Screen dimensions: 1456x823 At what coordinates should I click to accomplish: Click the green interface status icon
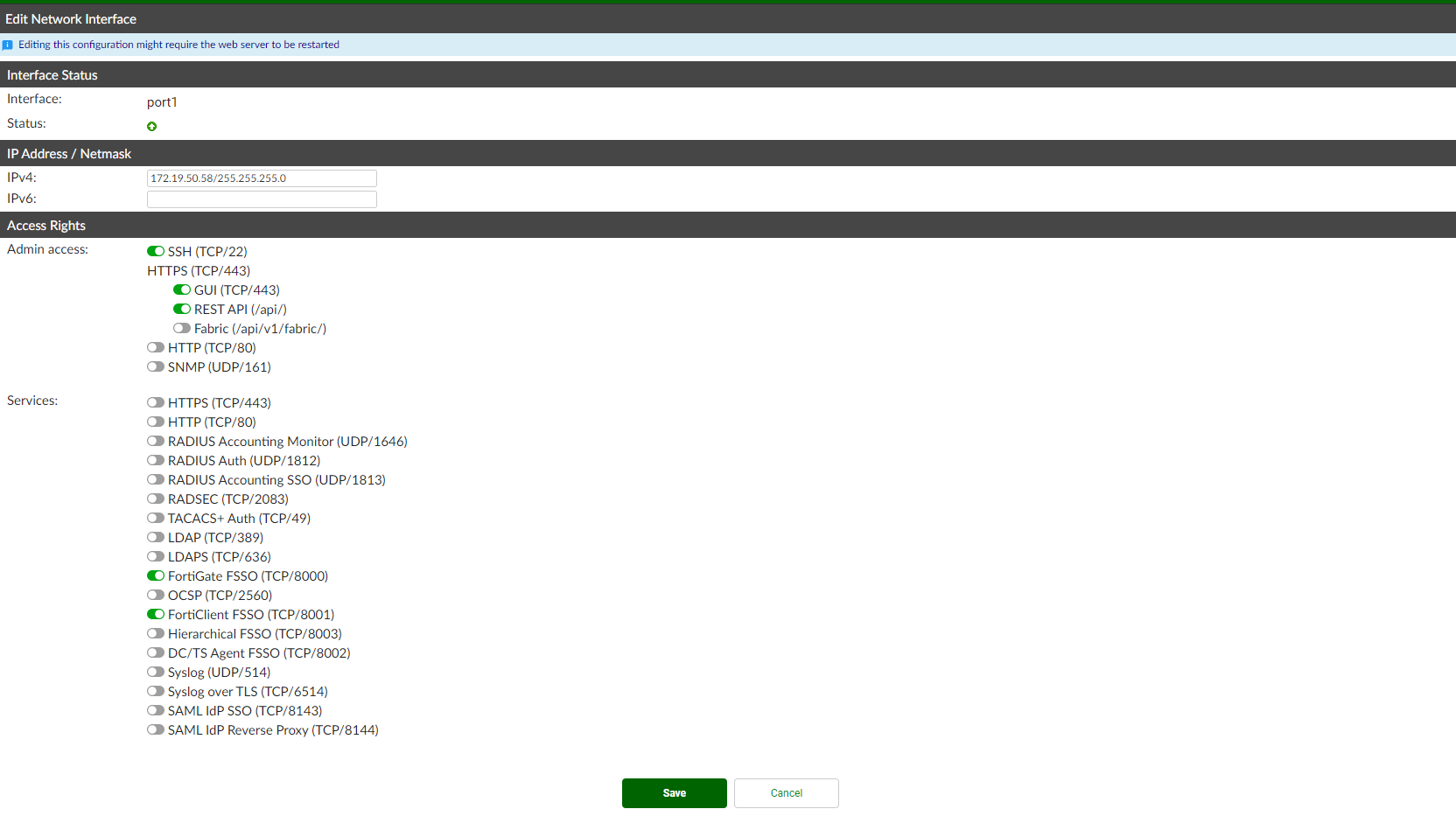click(x=152, y=126)
